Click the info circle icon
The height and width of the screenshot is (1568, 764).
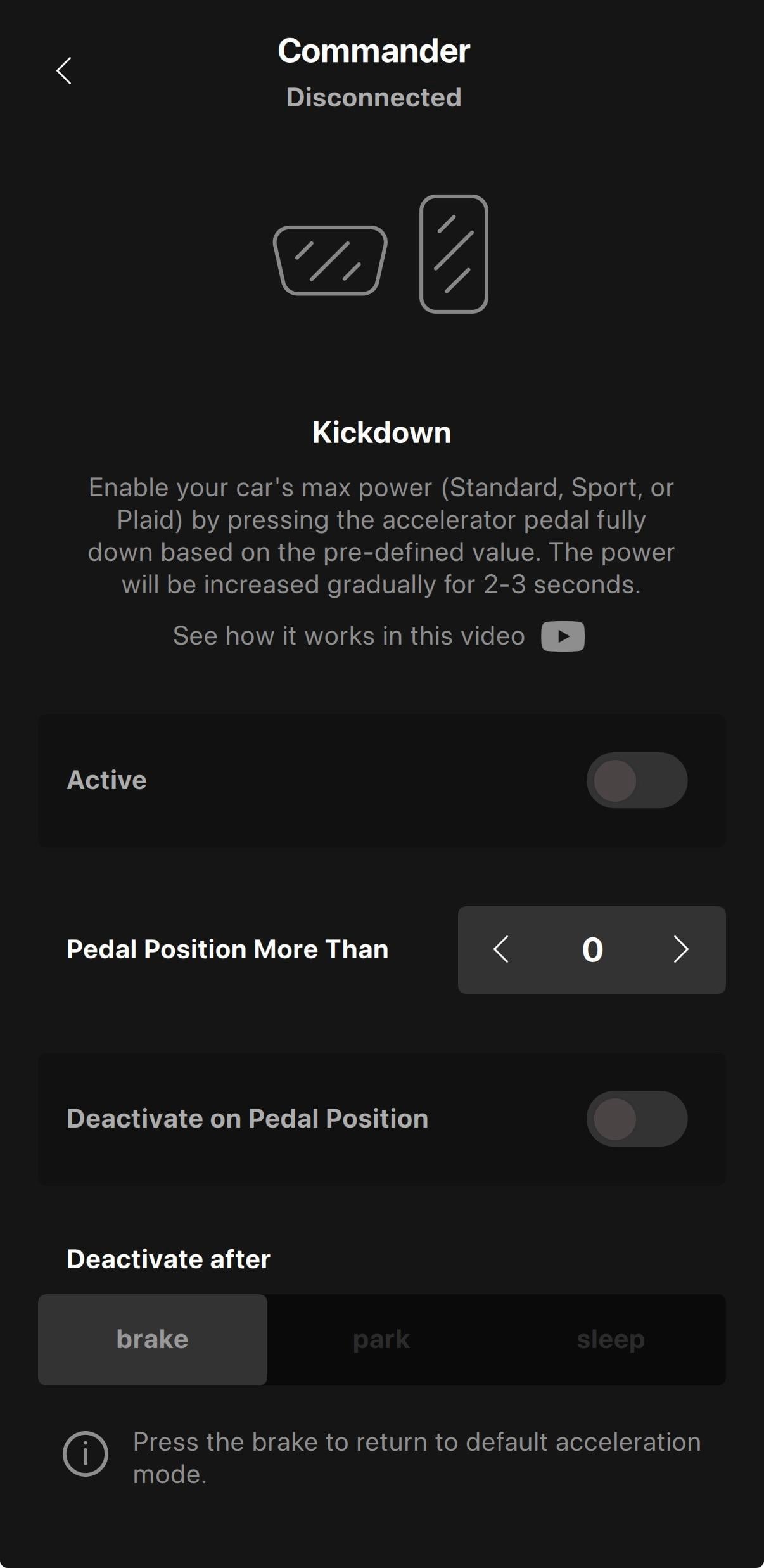(x=86, y=1453)
